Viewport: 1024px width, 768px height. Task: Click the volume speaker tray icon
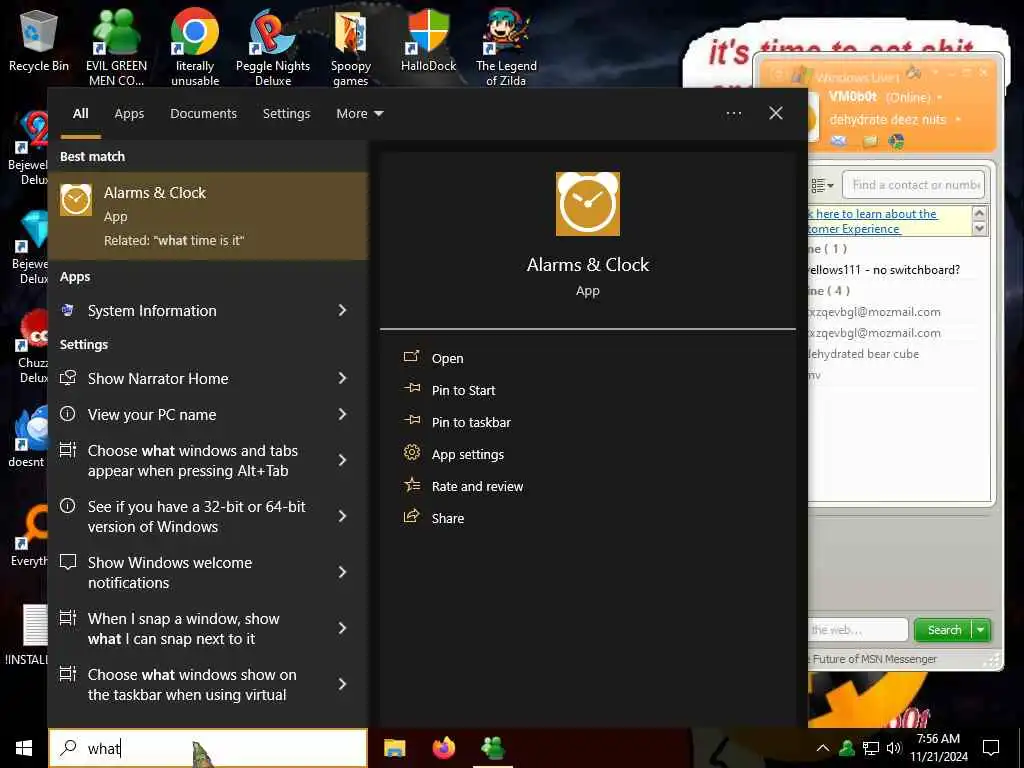click(894, 748)
